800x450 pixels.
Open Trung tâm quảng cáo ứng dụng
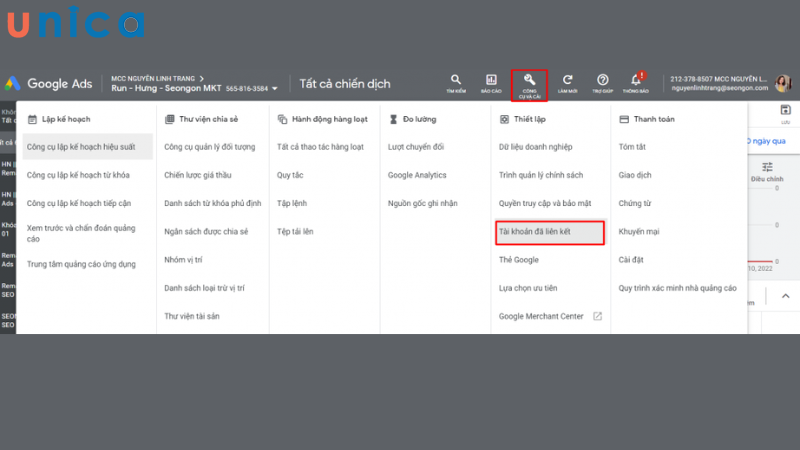pyautogui.click(x=81, y=264)
